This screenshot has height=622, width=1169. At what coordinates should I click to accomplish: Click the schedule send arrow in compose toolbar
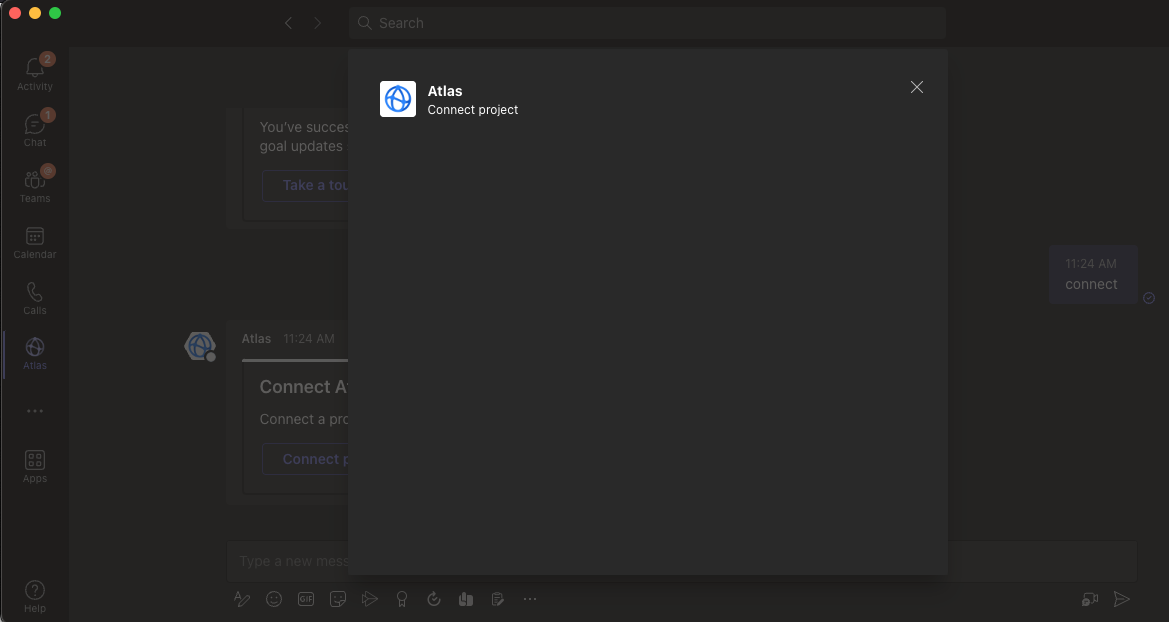pyautogui.click(x=370, y=599)
